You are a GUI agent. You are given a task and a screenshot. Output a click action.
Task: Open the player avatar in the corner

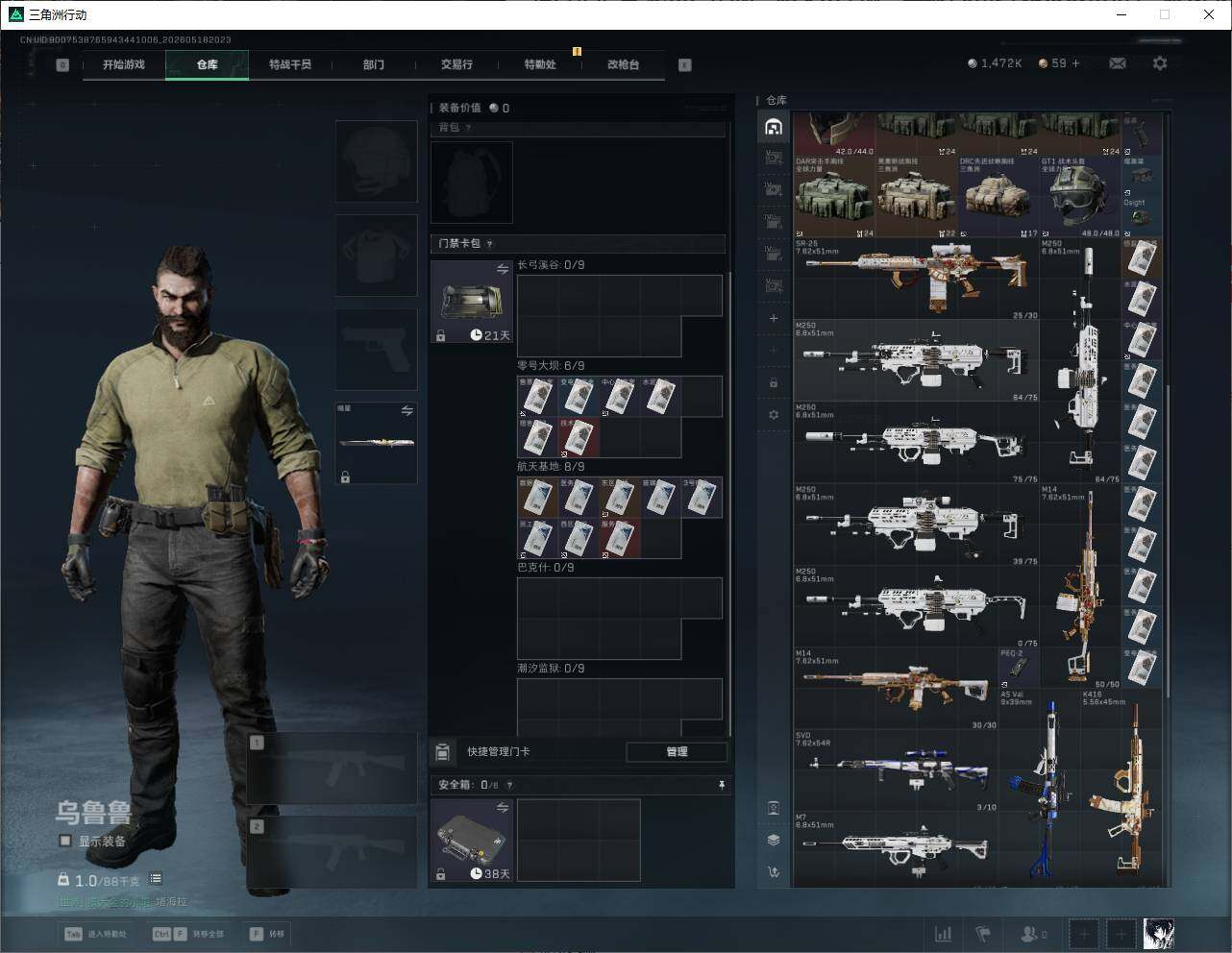[1158, 934]
